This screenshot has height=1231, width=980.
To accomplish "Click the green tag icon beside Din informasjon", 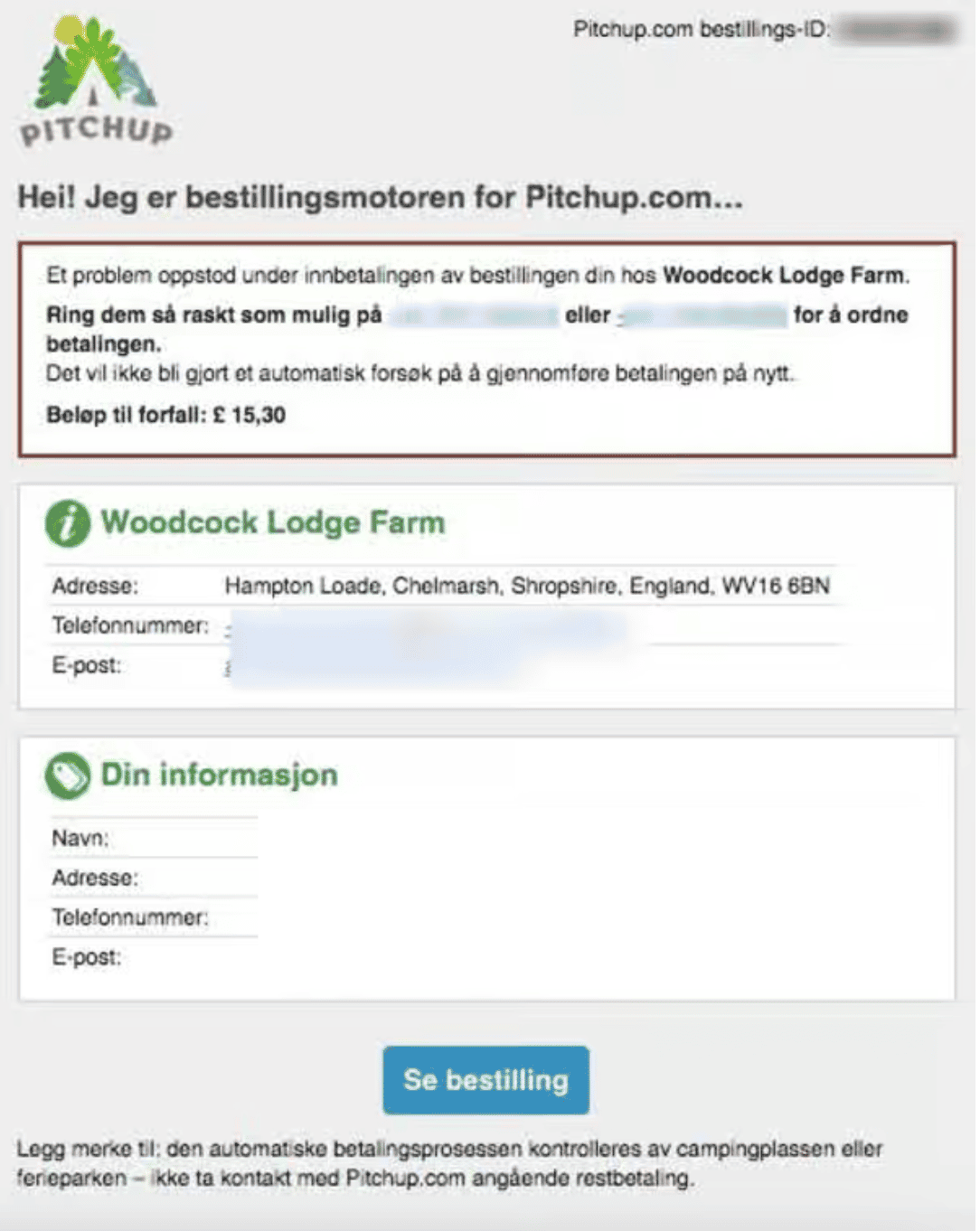I will (68, 775).
